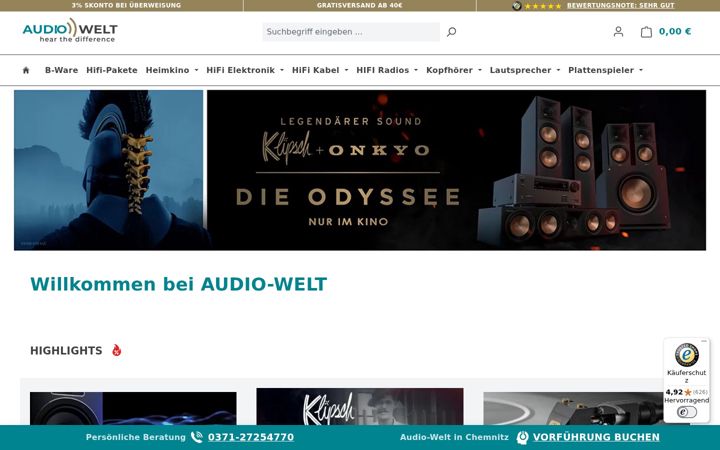The height and width of the screenshot is (450, 720).
Task: Open the Klipsch Onkyo Die Odyssee banner
Action: tap(456, 170)
